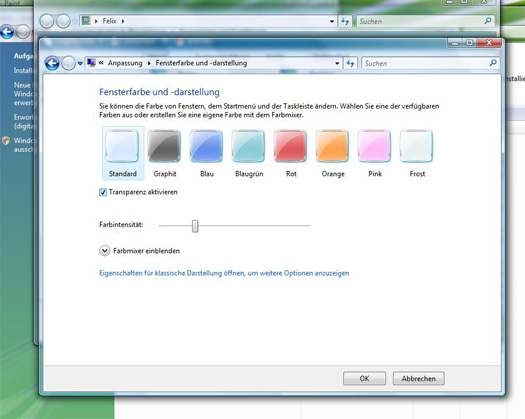Maximize the Fensterfarbe window
The width and height of the screenshot is (525, 419).
[469, 43]
